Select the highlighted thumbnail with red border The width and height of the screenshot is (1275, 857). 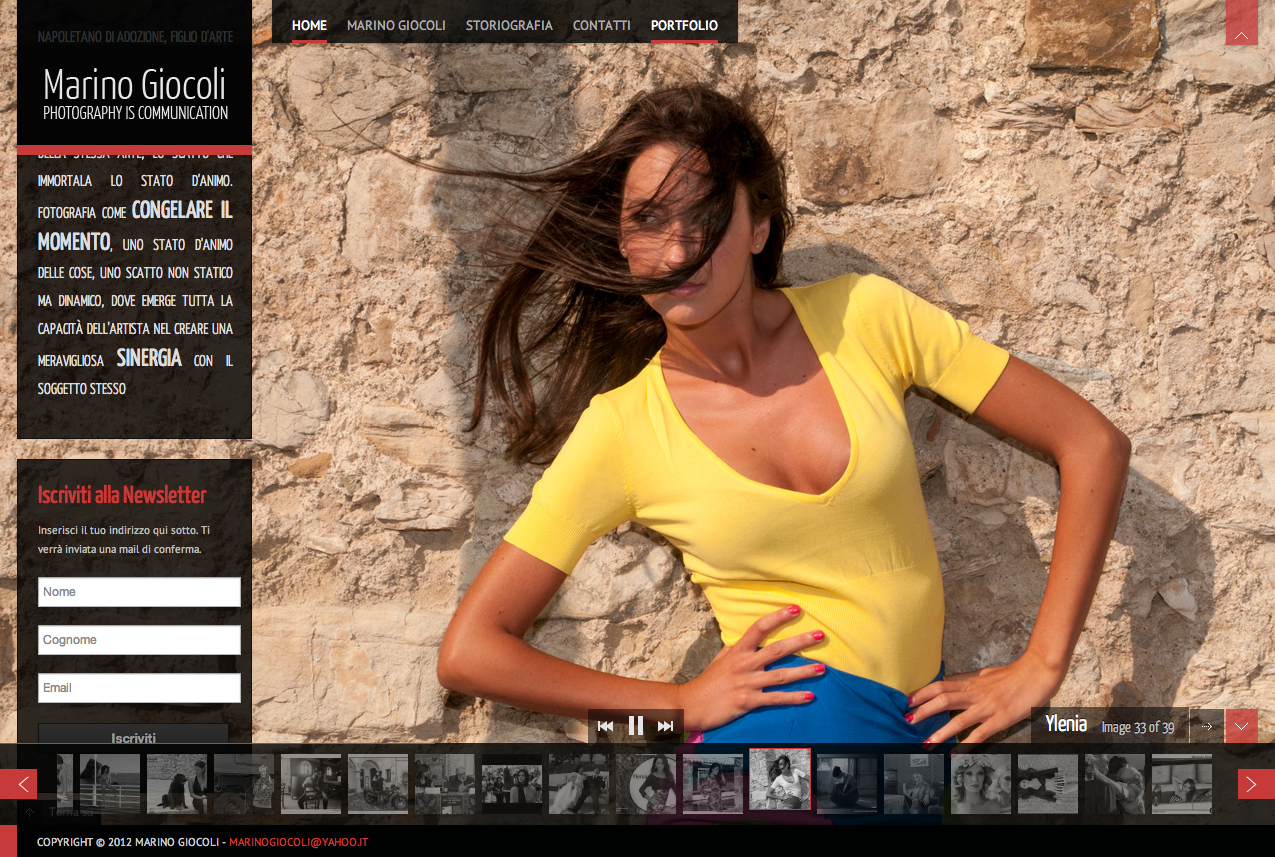pos(780,779)
